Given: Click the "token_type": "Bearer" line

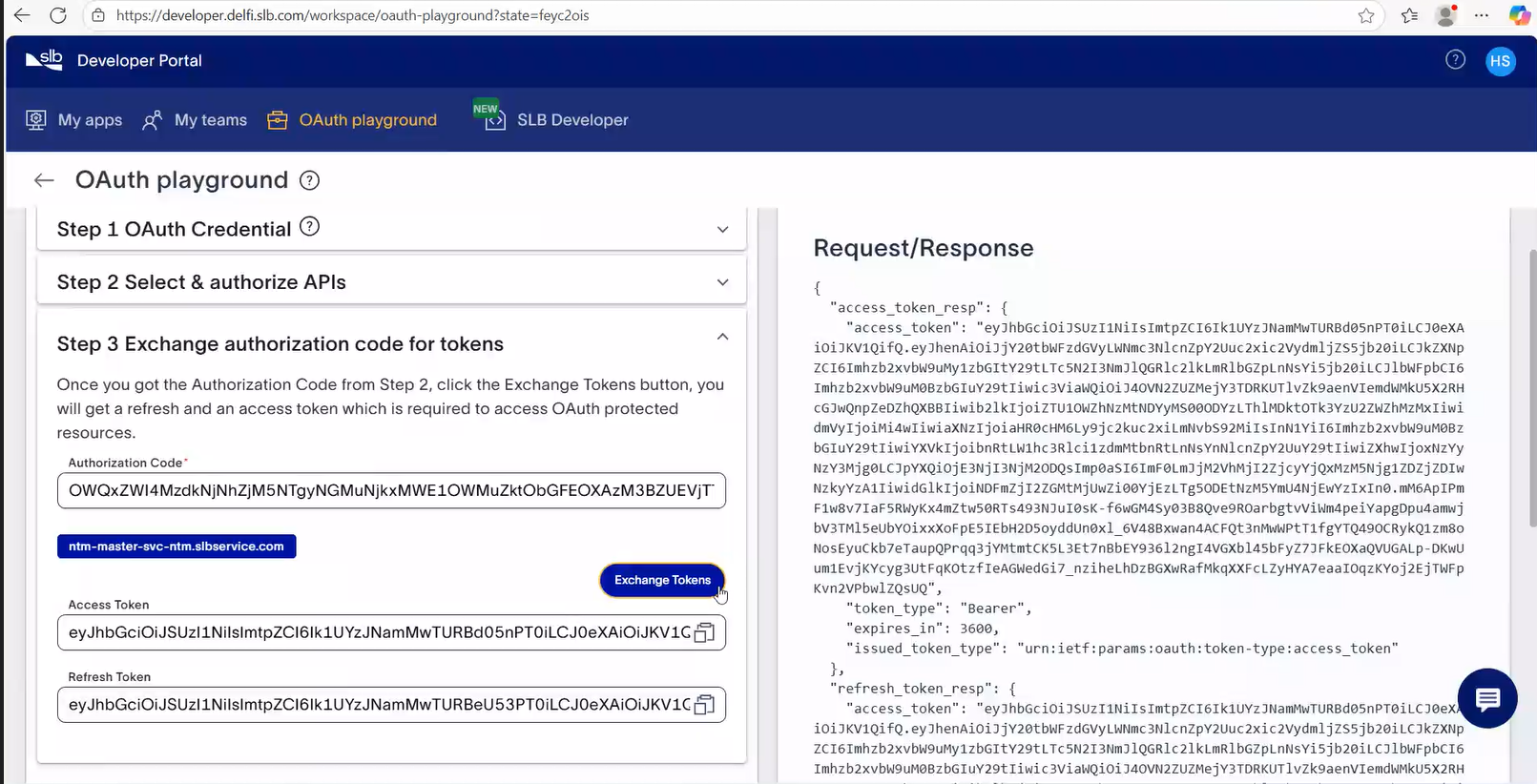Looking at the screenshot, I should (939, 609).
